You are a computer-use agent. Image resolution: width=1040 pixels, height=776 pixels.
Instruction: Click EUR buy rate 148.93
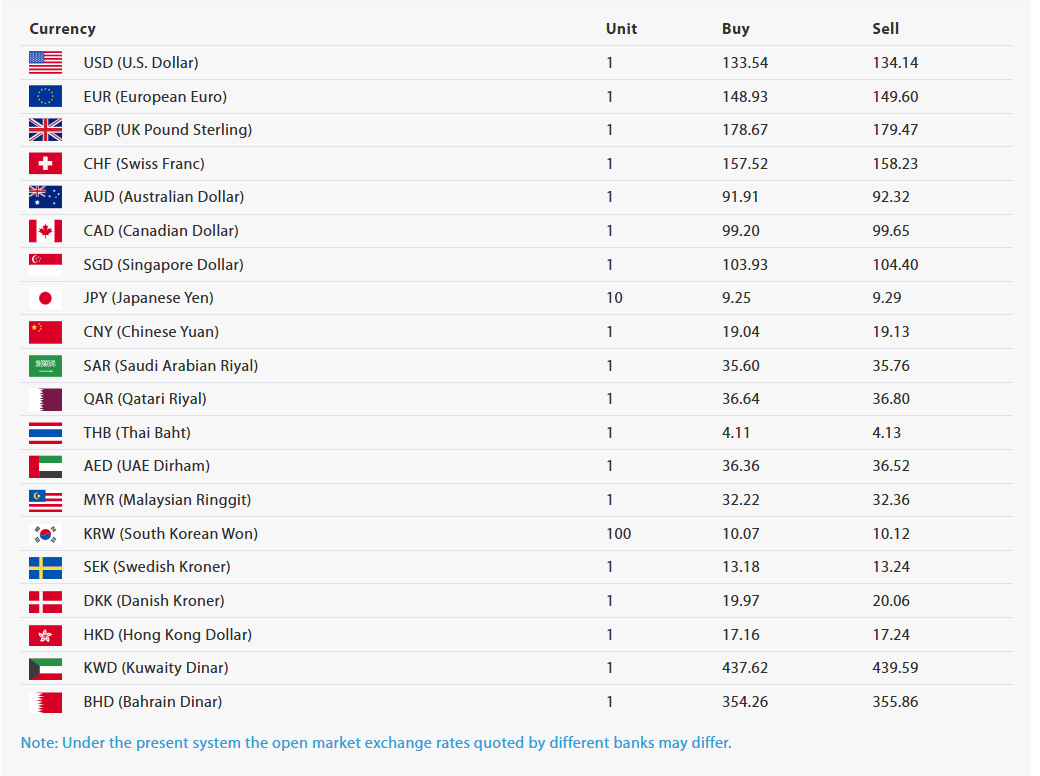point(745,97)
